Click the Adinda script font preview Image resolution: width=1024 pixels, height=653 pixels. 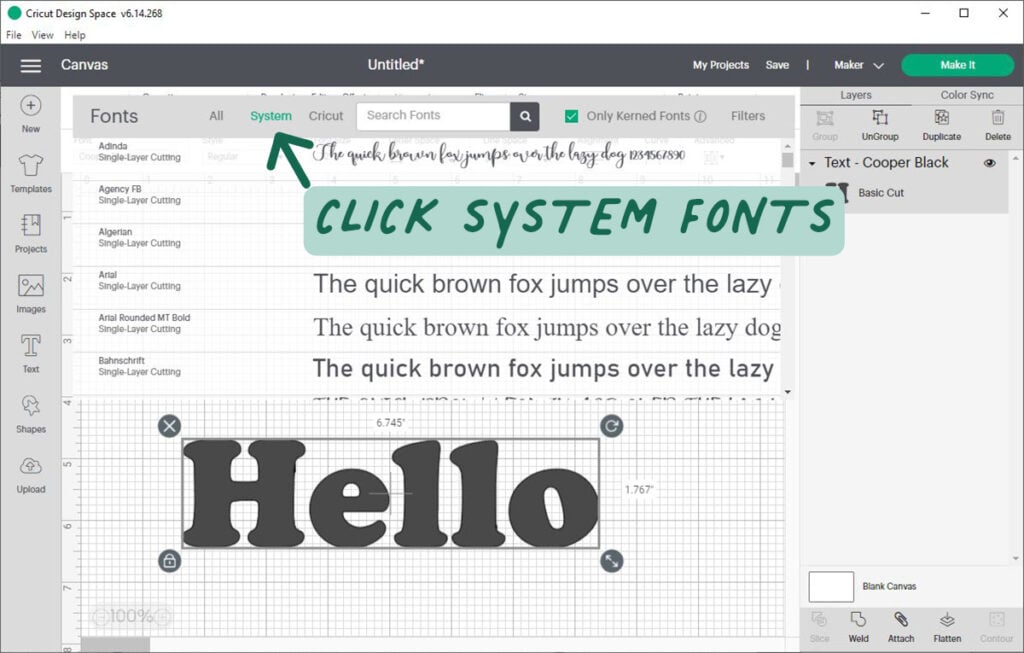pos(499,154)
